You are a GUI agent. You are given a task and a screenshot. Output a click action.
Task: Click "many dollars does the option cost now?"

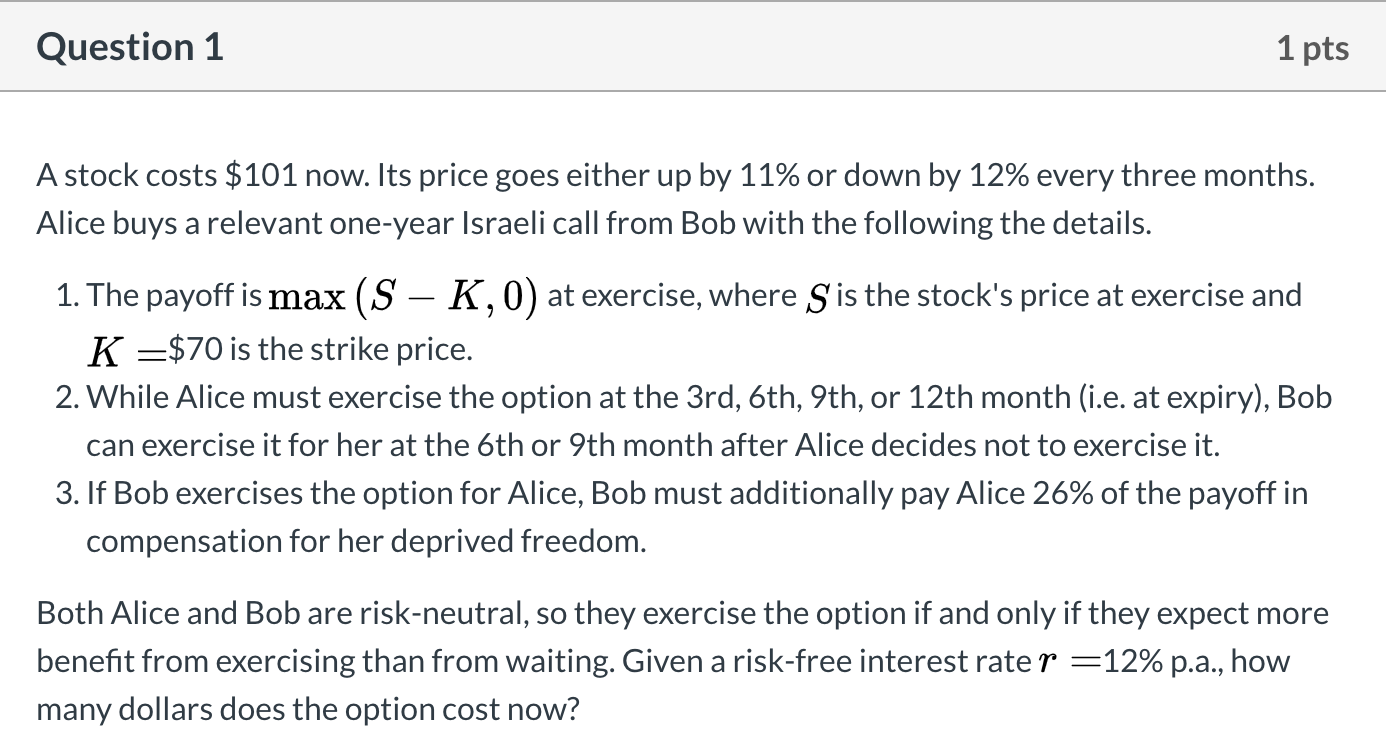pyautogui.click(x=308, y=710)
